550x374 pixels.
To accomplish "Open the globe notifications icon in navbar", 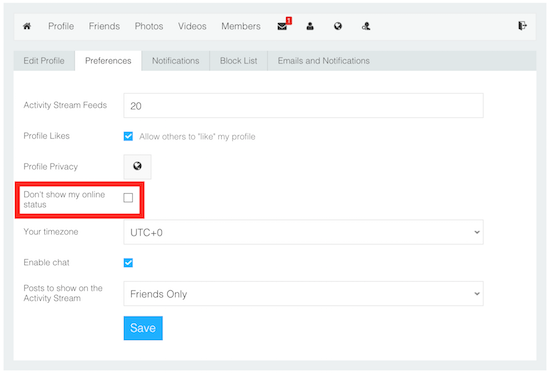I will click(x=338, y=26).
